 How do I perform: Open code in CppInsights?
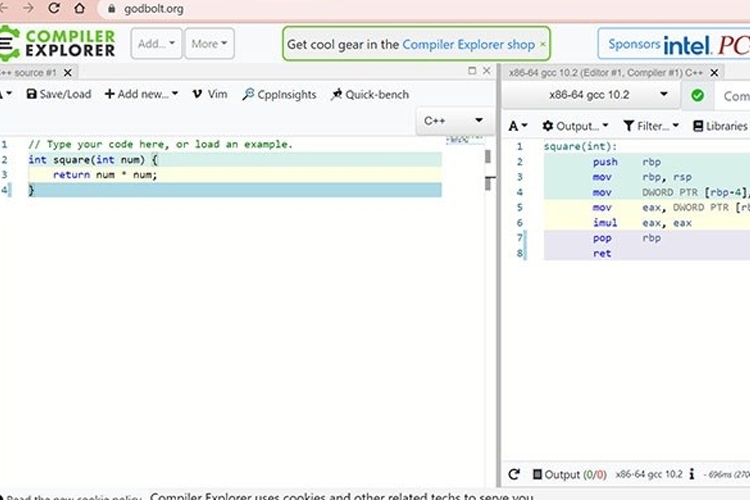(x=279, y=94)
